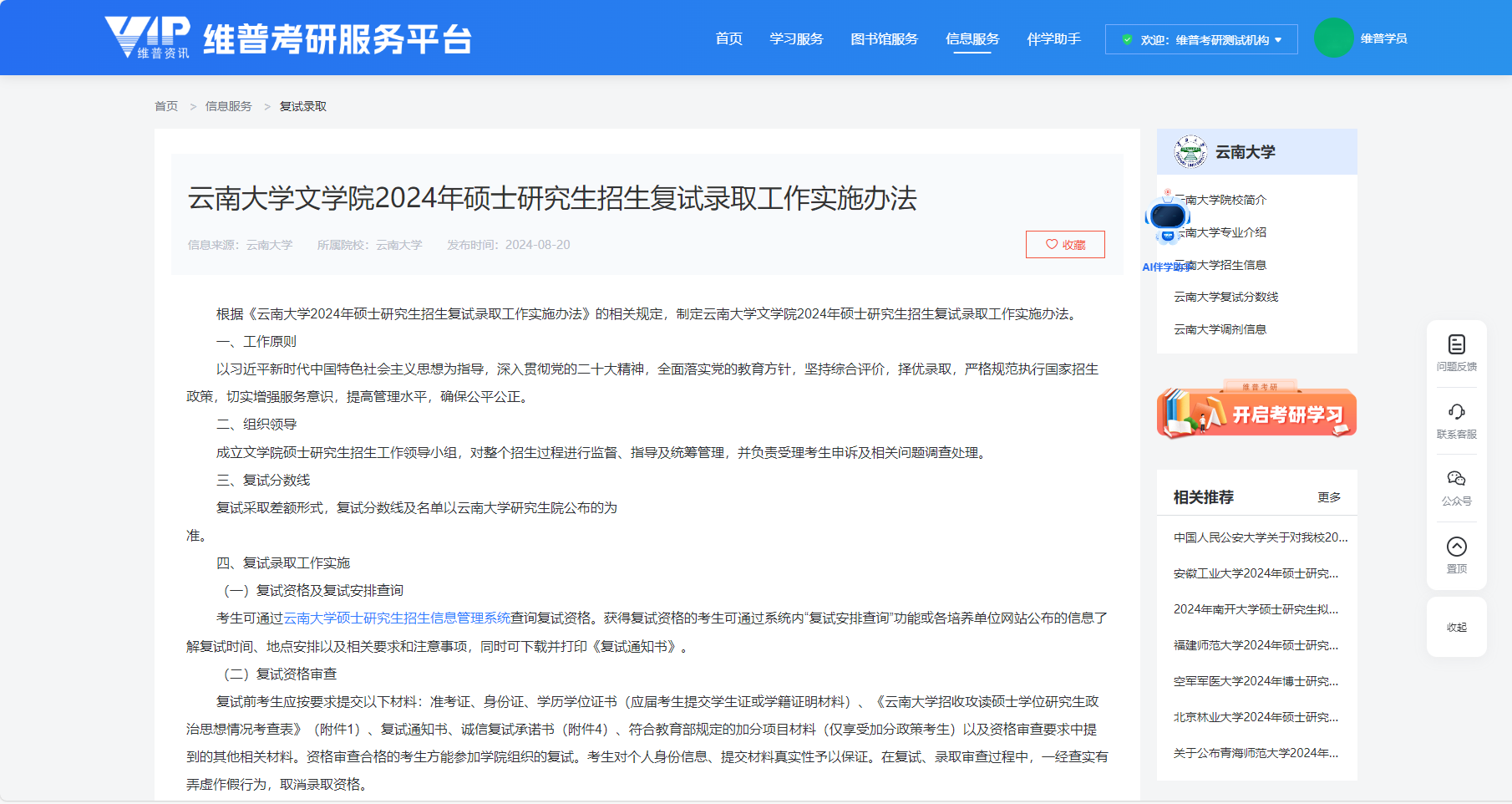The height and width of the screenshot is (804, 1512).
Task: Toggle 收藏 favorite heart button
Action: tap(1065, 245)
